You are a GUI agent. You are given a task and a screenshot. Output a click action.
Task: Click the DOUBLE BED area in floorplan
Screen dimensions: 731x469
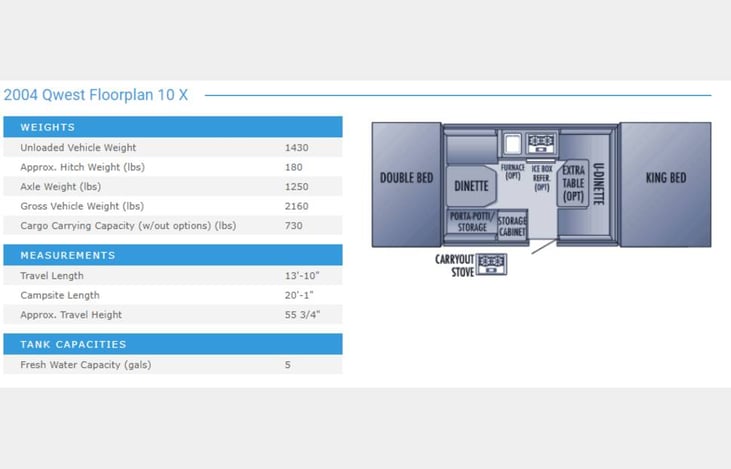click(x=407, y=185)
